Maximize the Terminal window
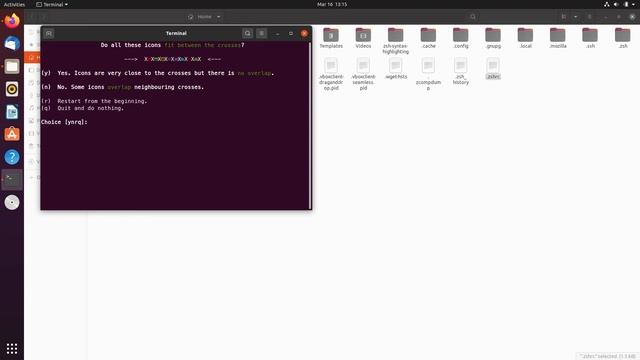 pos(291,33)
